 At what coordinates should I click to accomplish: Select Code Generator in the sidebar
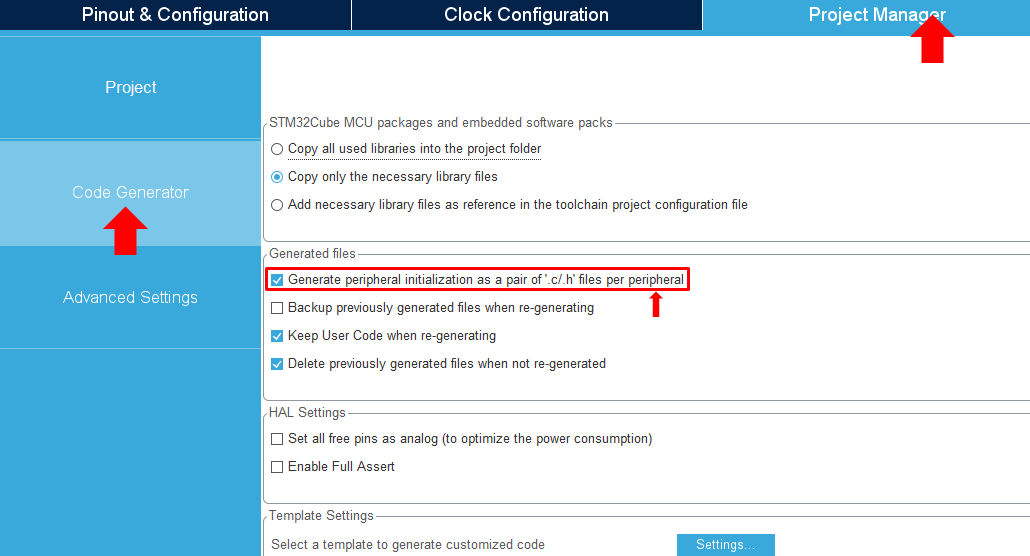(130, 192)
